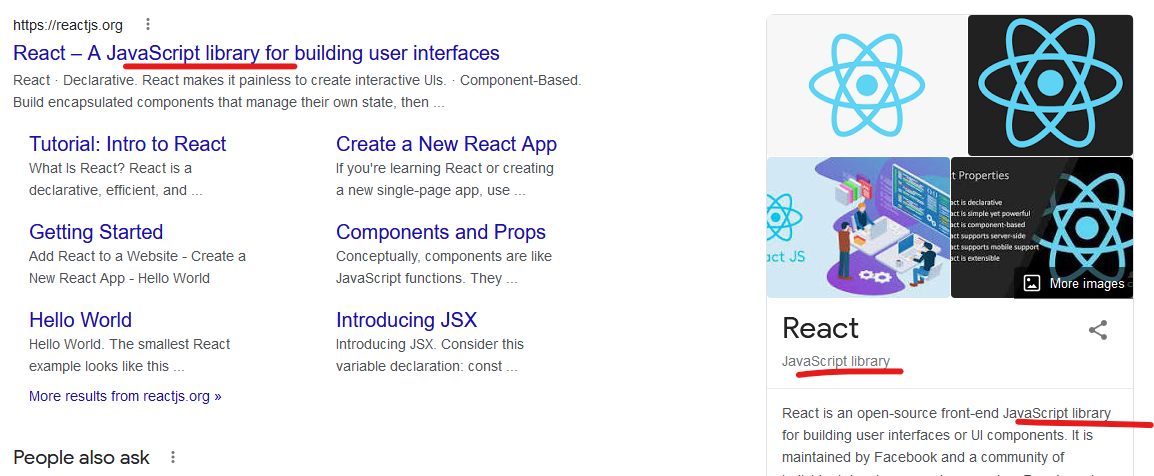
Task: Click the https://reactjs.org URL text
Action: [67, 24]
